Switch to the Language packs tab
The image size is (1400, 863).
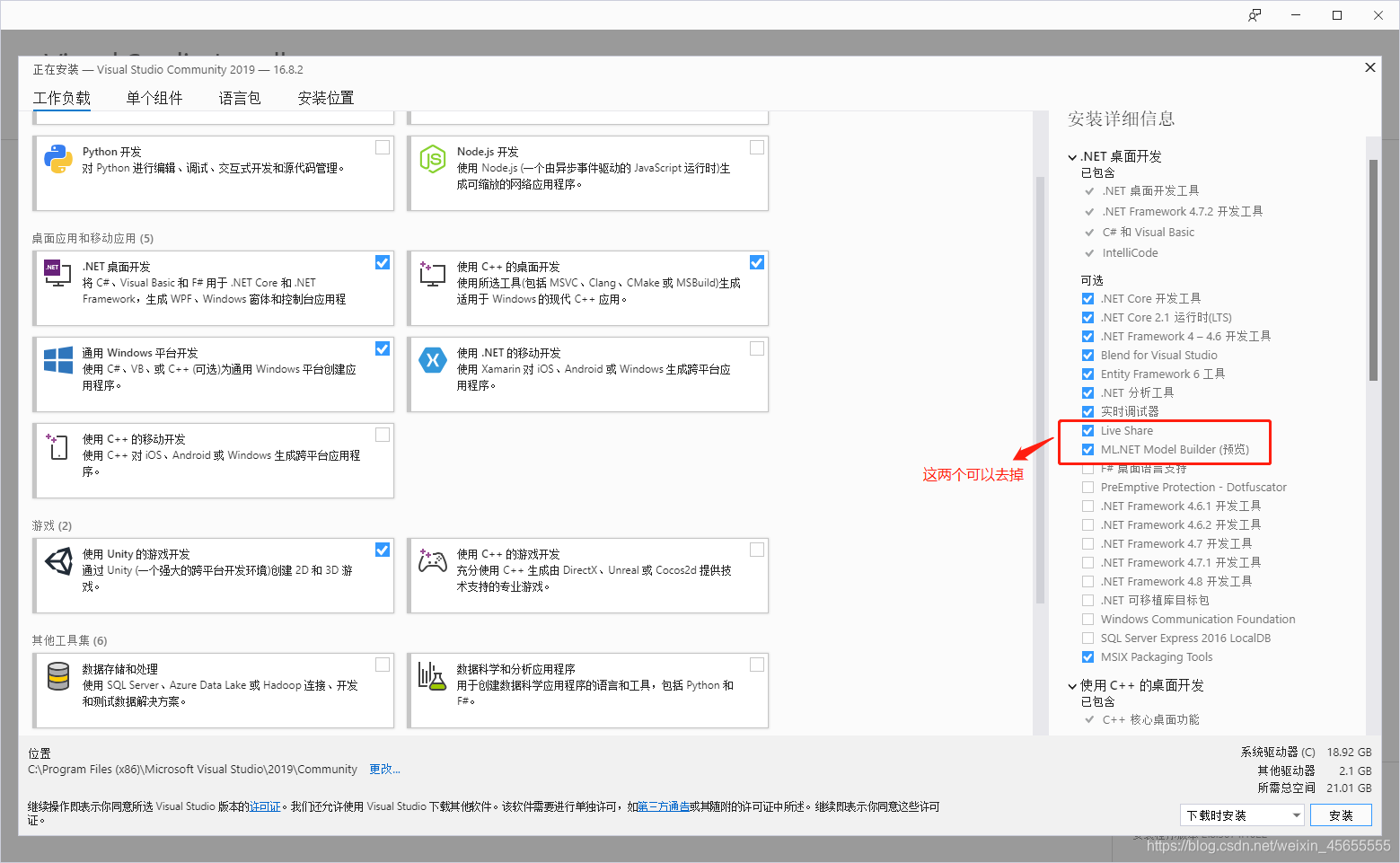pyautogui.click(x=240, y=99)
